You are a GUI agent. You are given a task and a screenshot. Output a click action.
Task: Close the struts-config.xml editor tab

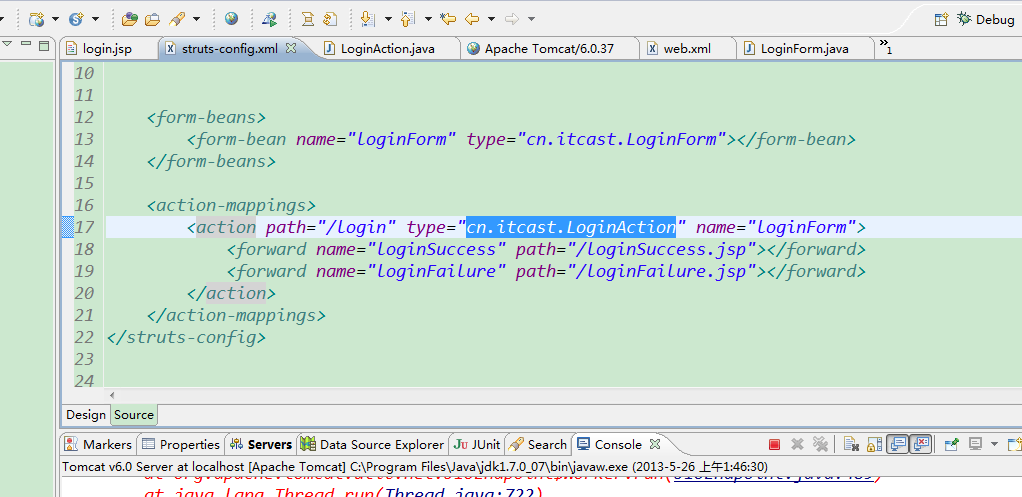tap(291, 48)
